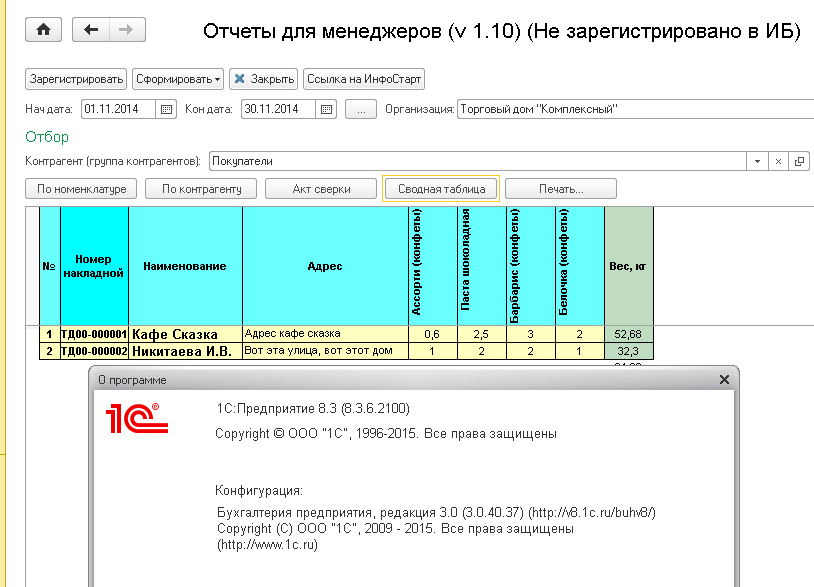814x587 pixels.
Task: Navigate back with the left arrow
Action: 91,30
